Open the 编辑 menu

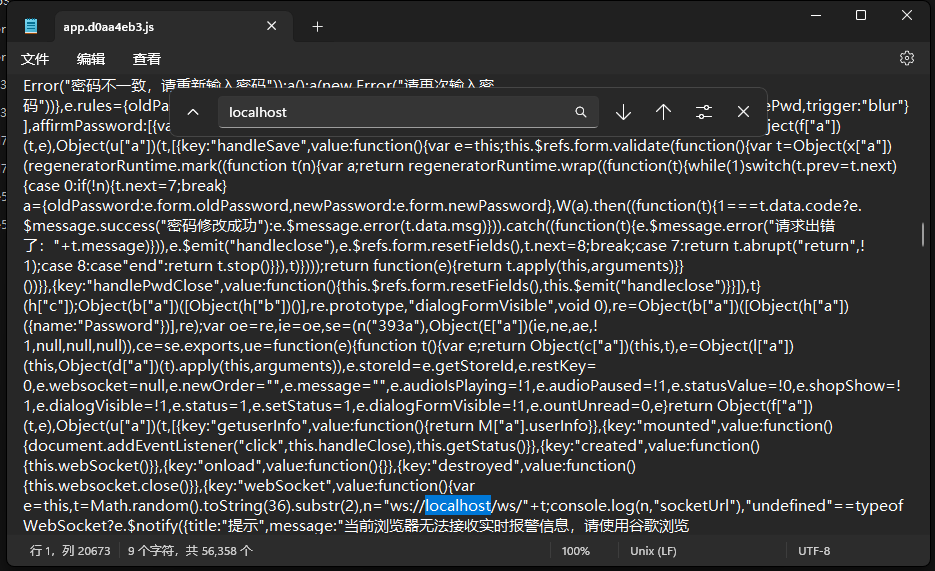[91, 59]
